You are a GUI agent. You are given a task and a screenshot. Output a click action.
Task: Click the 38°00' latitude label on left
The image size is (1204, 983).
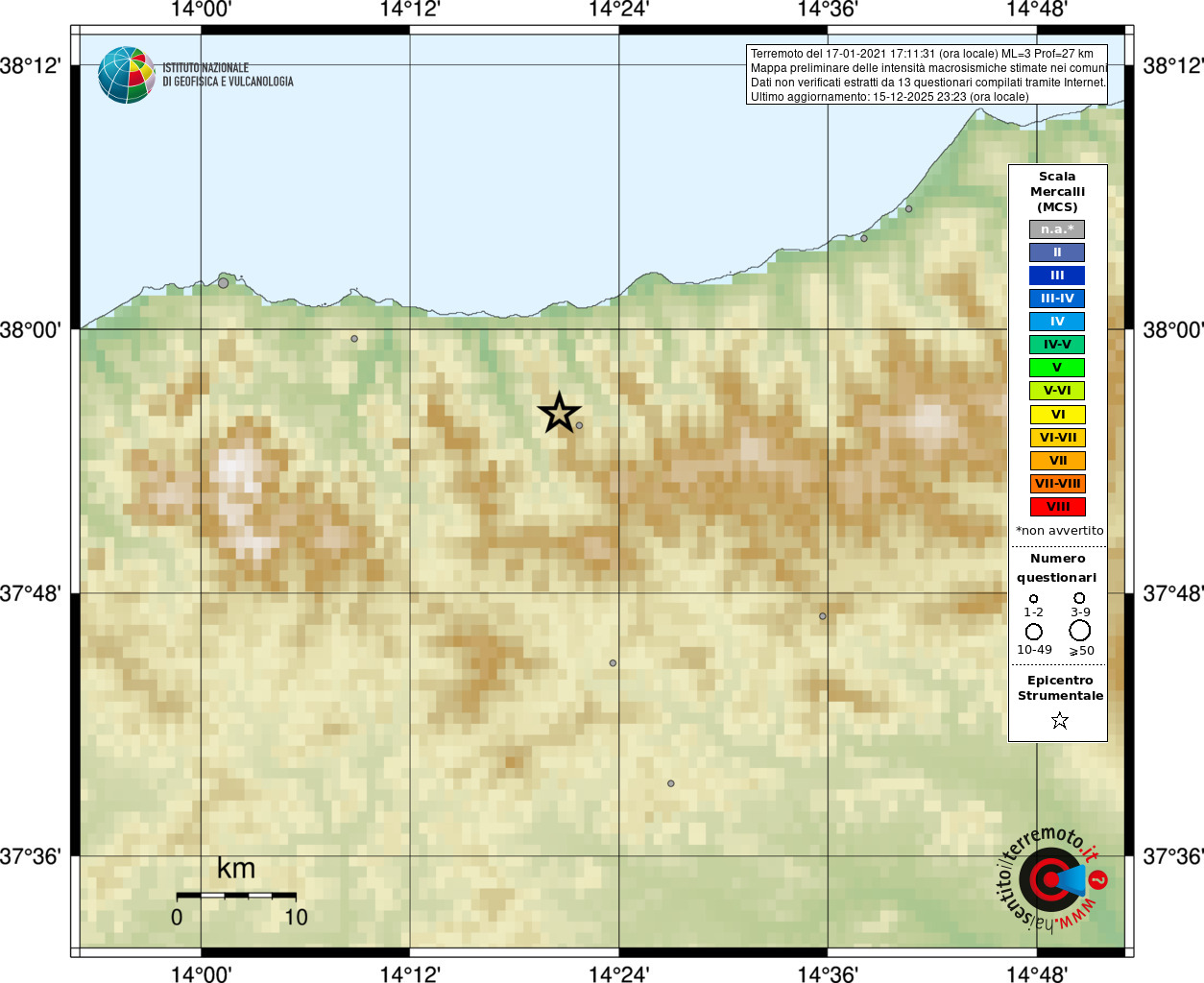pyautogui.click(x=30, y=330)
